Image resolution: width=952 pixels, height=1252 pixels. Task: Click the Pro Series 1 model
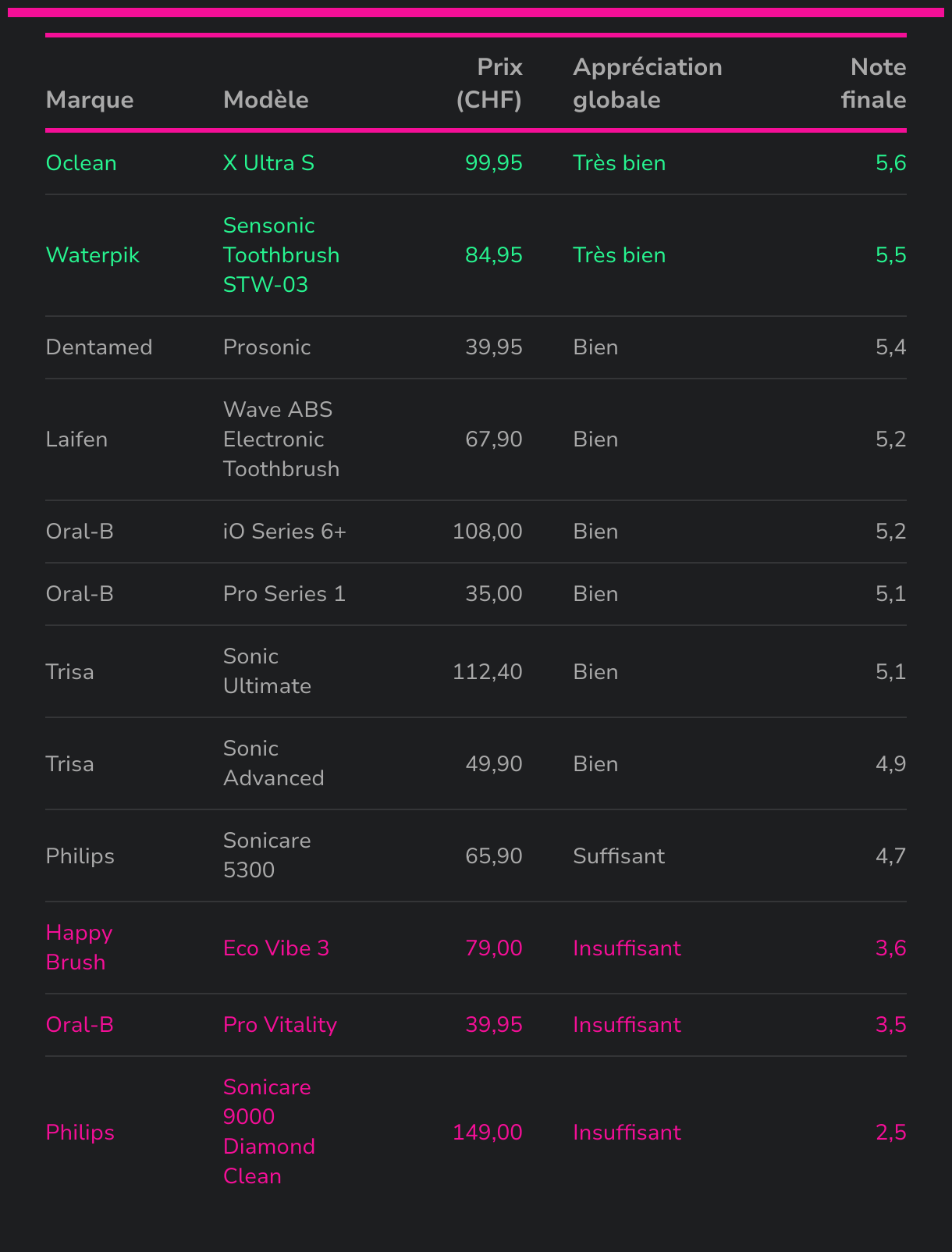pyautogui.click(x=284, y=594)
